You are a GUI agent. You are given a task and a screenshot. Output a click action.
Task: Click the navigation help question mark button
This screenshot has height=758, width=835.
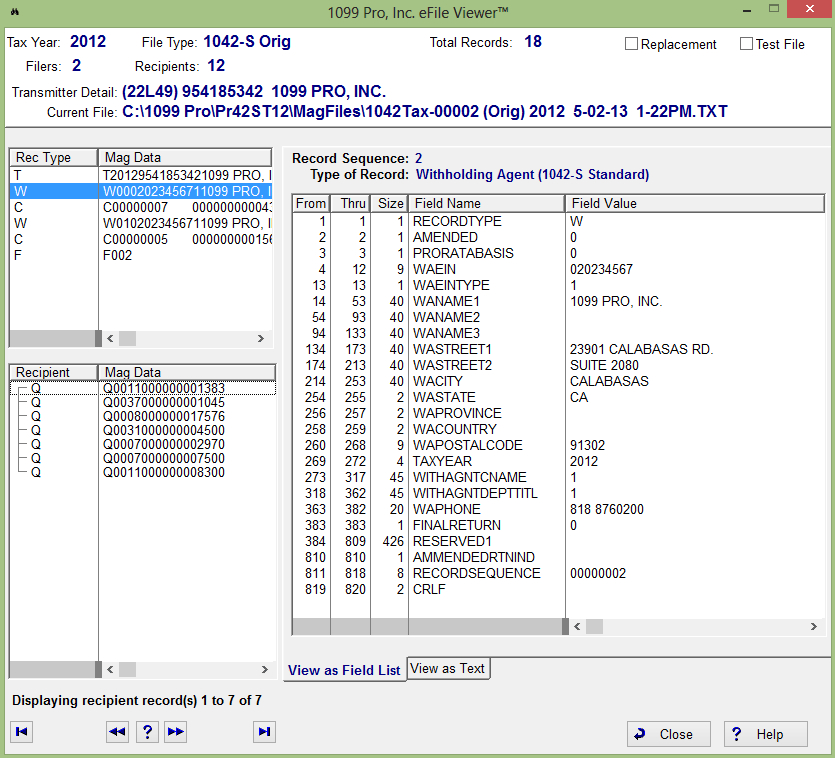[147, 733]
